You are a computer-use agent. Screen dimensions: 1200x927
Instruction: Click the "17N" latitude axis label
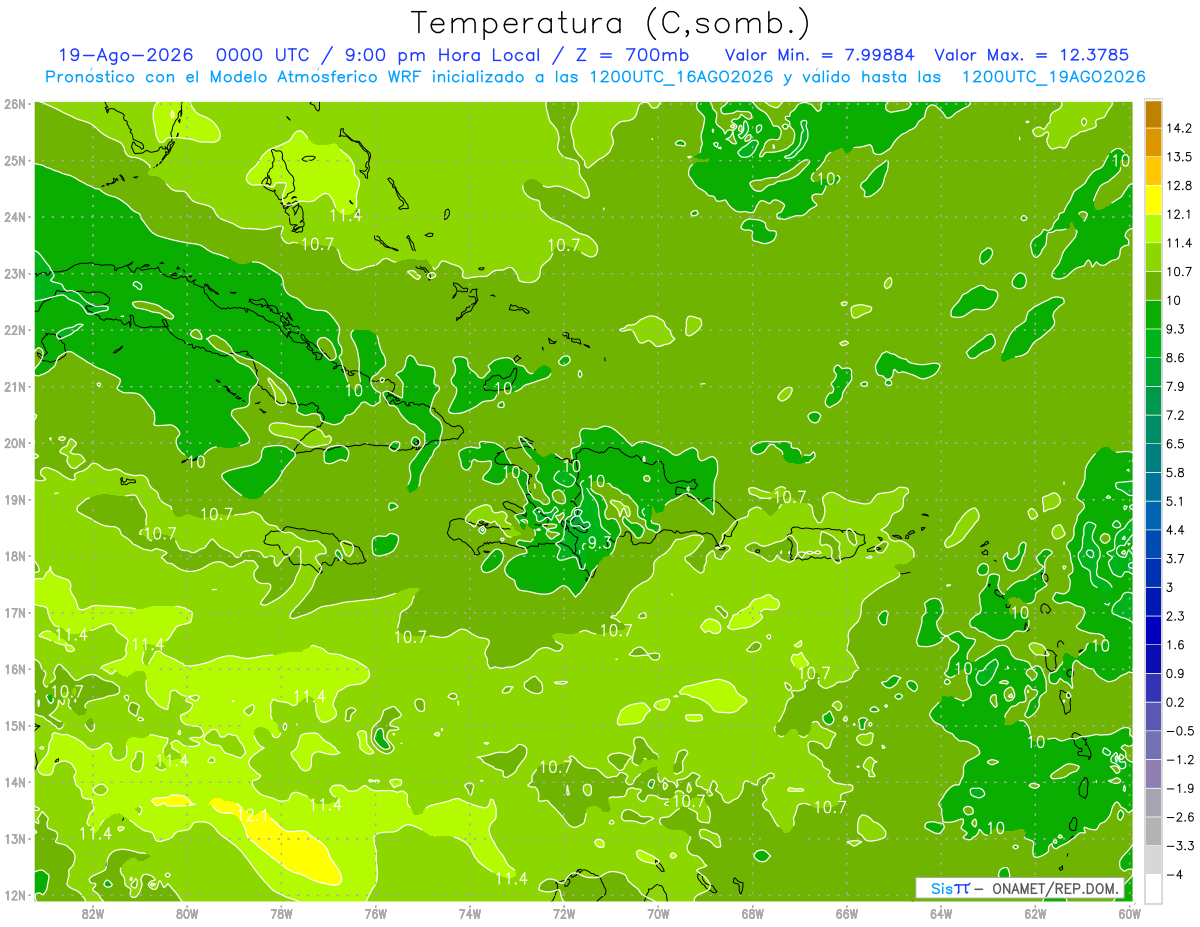[15, 612]
